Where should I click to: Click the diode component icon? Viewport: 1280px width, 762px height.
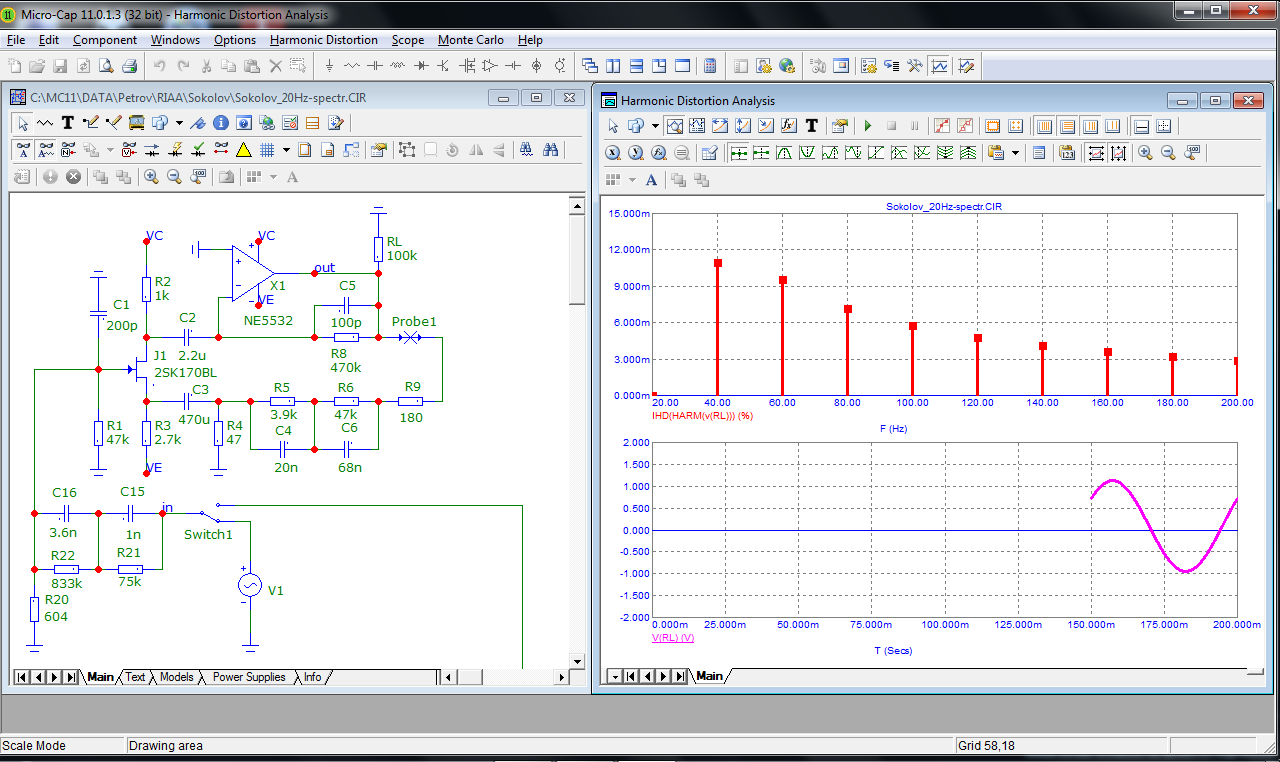tap(421, 67)
